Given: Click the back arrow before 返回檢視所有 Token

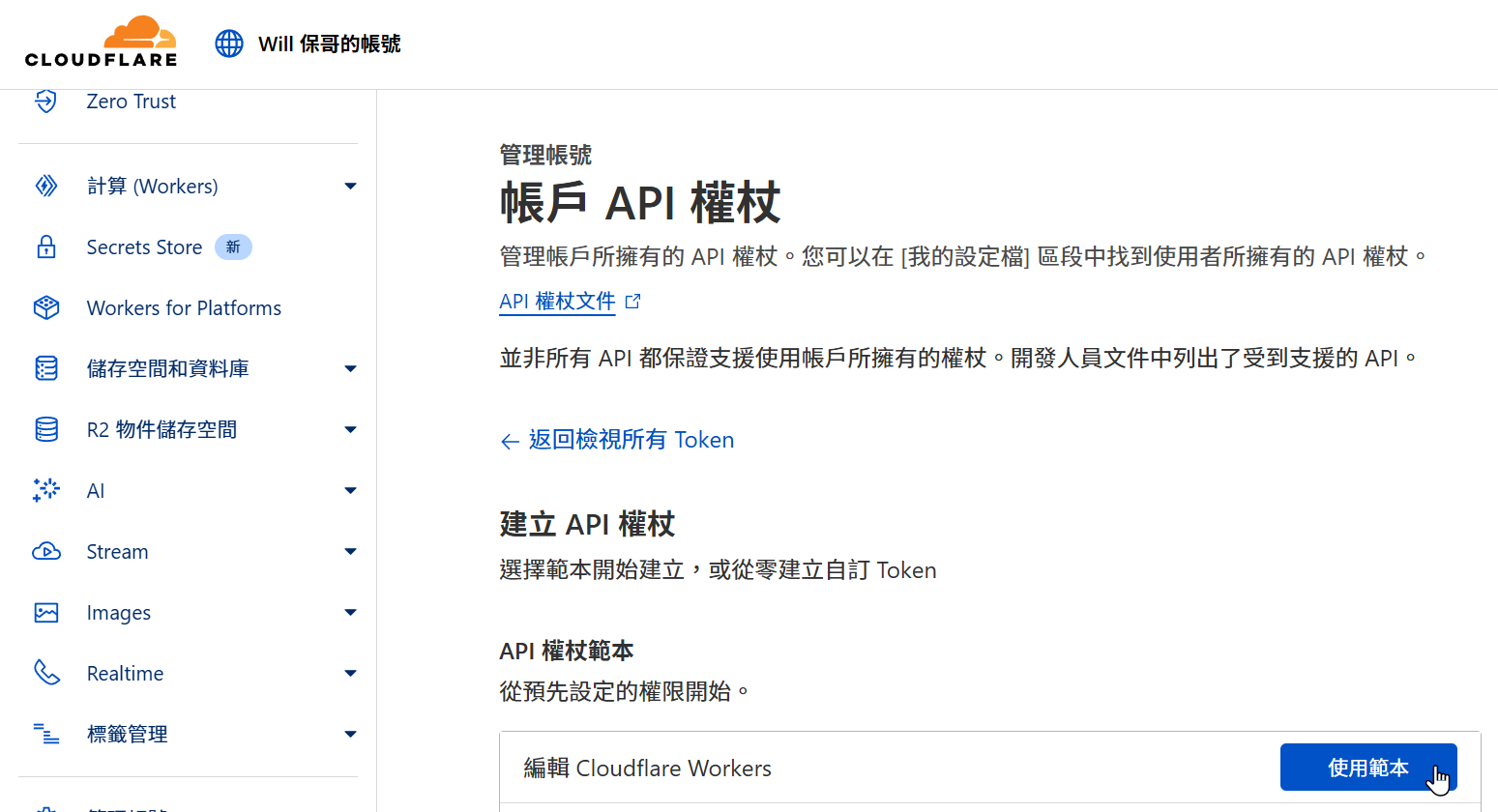Looking at the screenshot, I should [x=510, y=442].
